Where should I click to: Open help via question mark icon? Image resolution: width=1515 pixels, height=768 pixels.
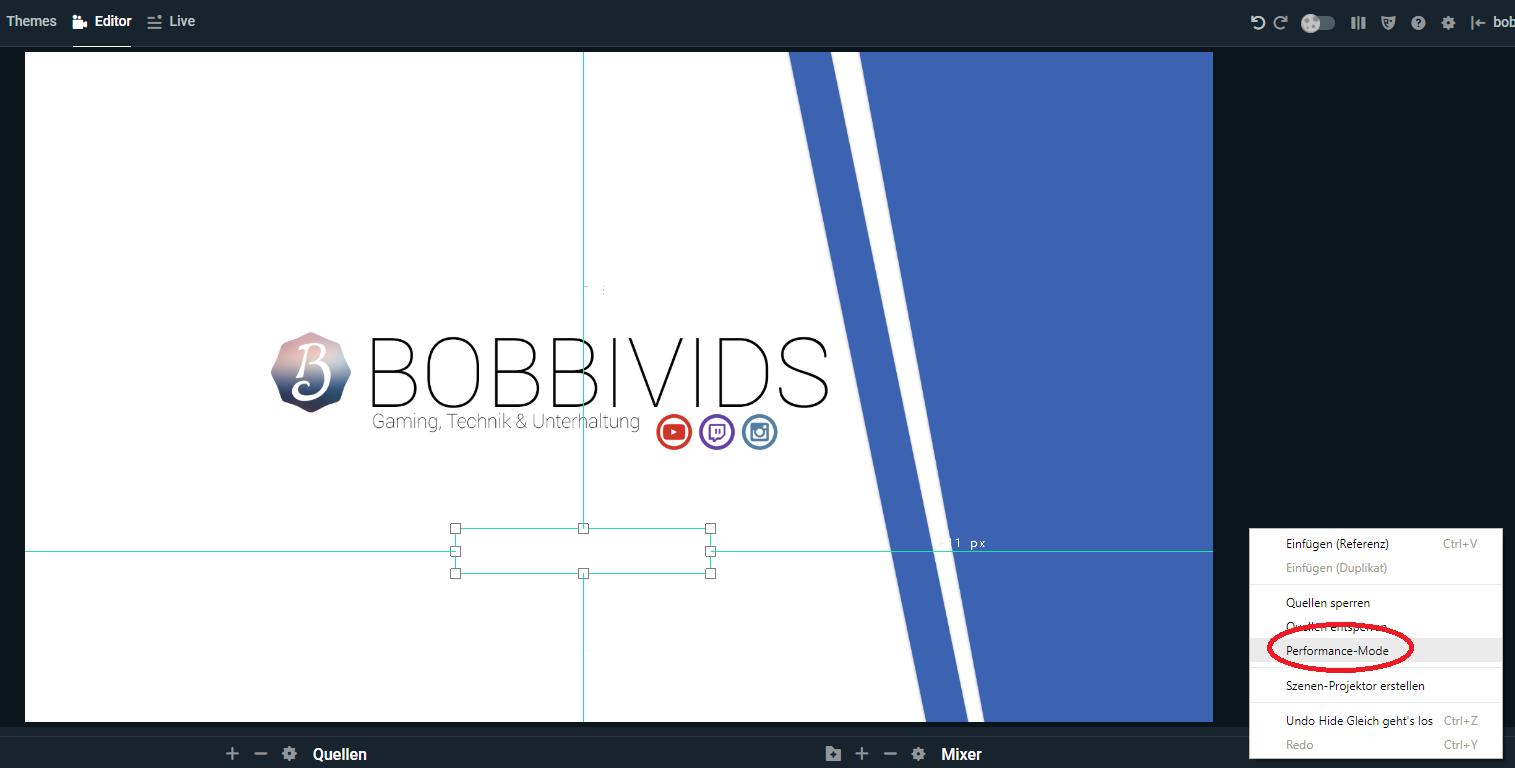[1418, 22]
